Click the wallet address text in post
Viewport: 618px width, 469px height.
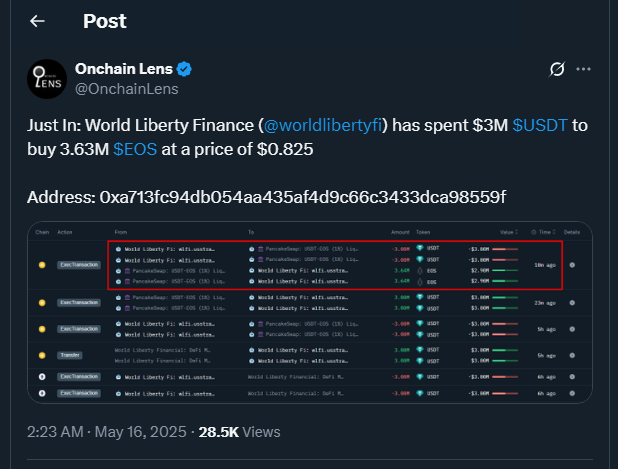(302, 196)
